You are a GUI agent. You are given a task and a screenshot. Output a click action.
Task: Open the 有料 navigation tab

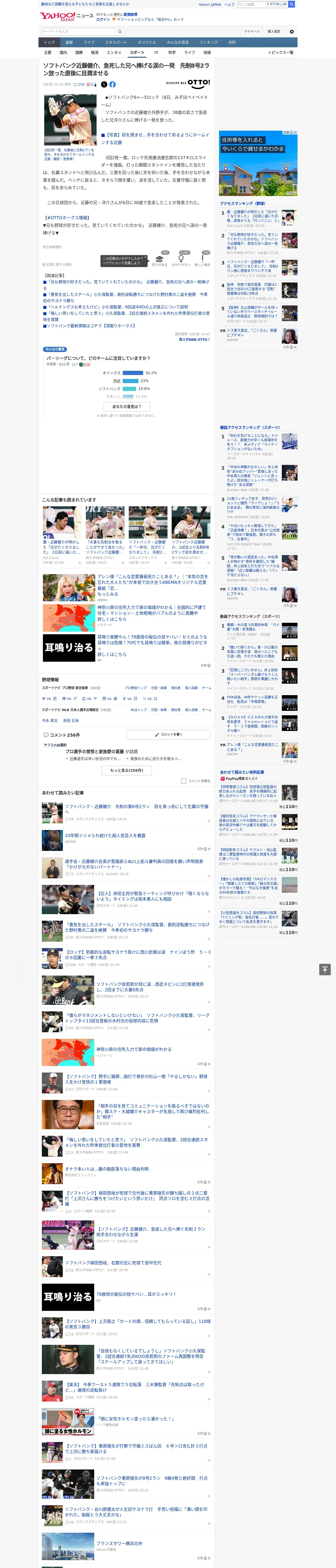(232, 43)
